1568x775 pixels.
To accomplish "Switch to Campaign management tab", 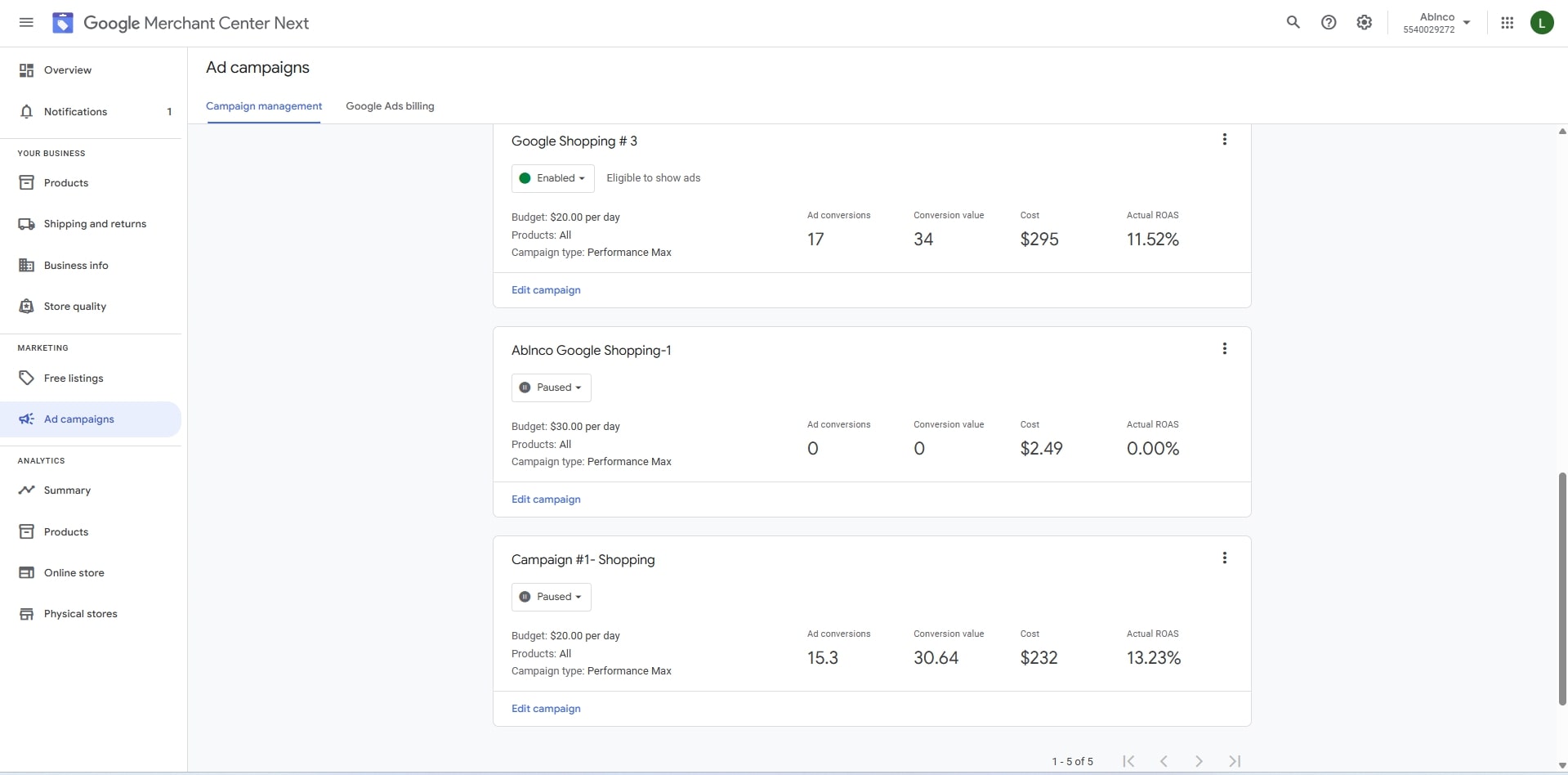I will 264,106.
